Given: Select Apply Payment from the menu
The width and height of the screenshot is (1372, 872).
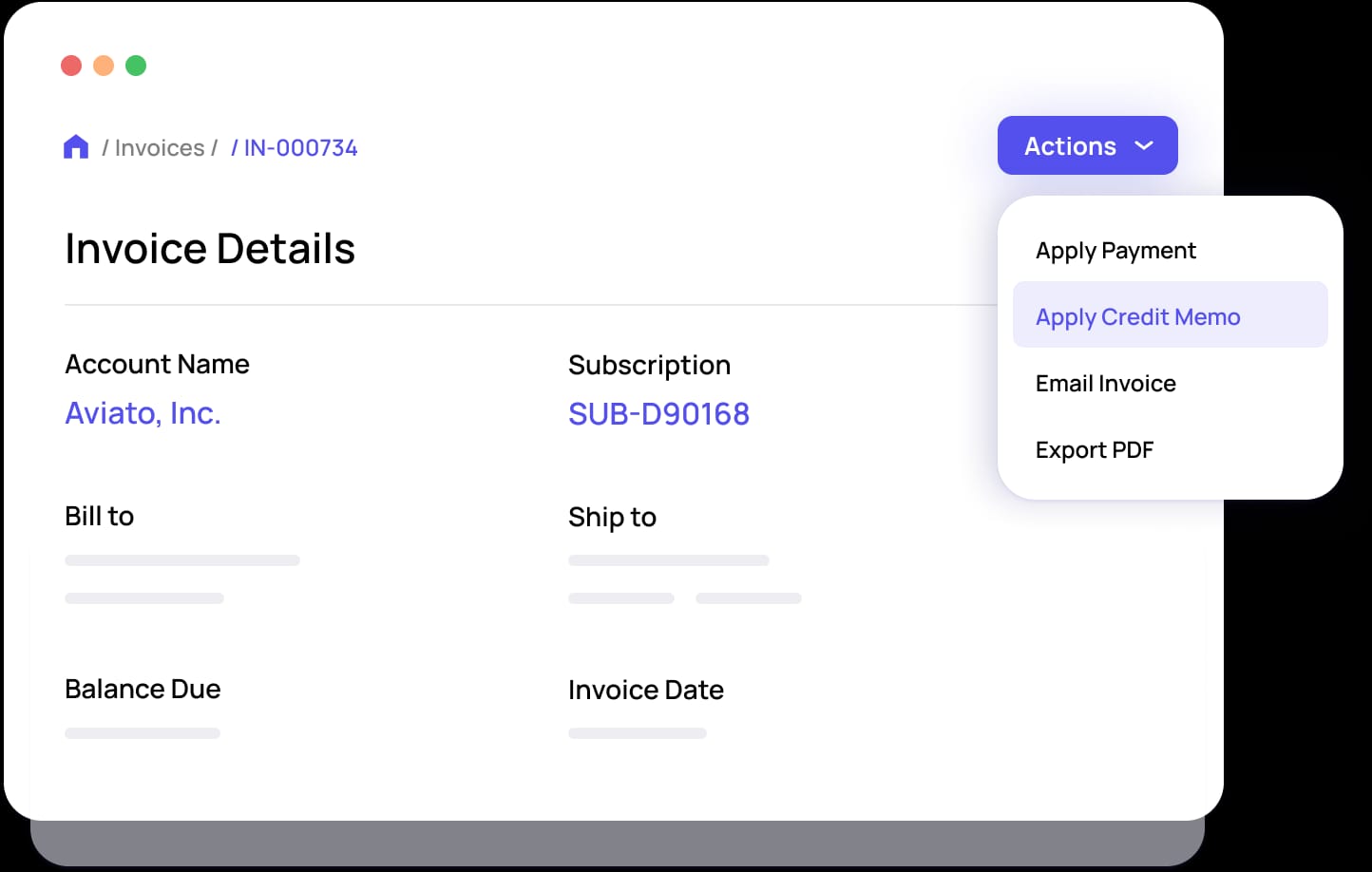Looking at the screenshot, I should pos(1115,250).
